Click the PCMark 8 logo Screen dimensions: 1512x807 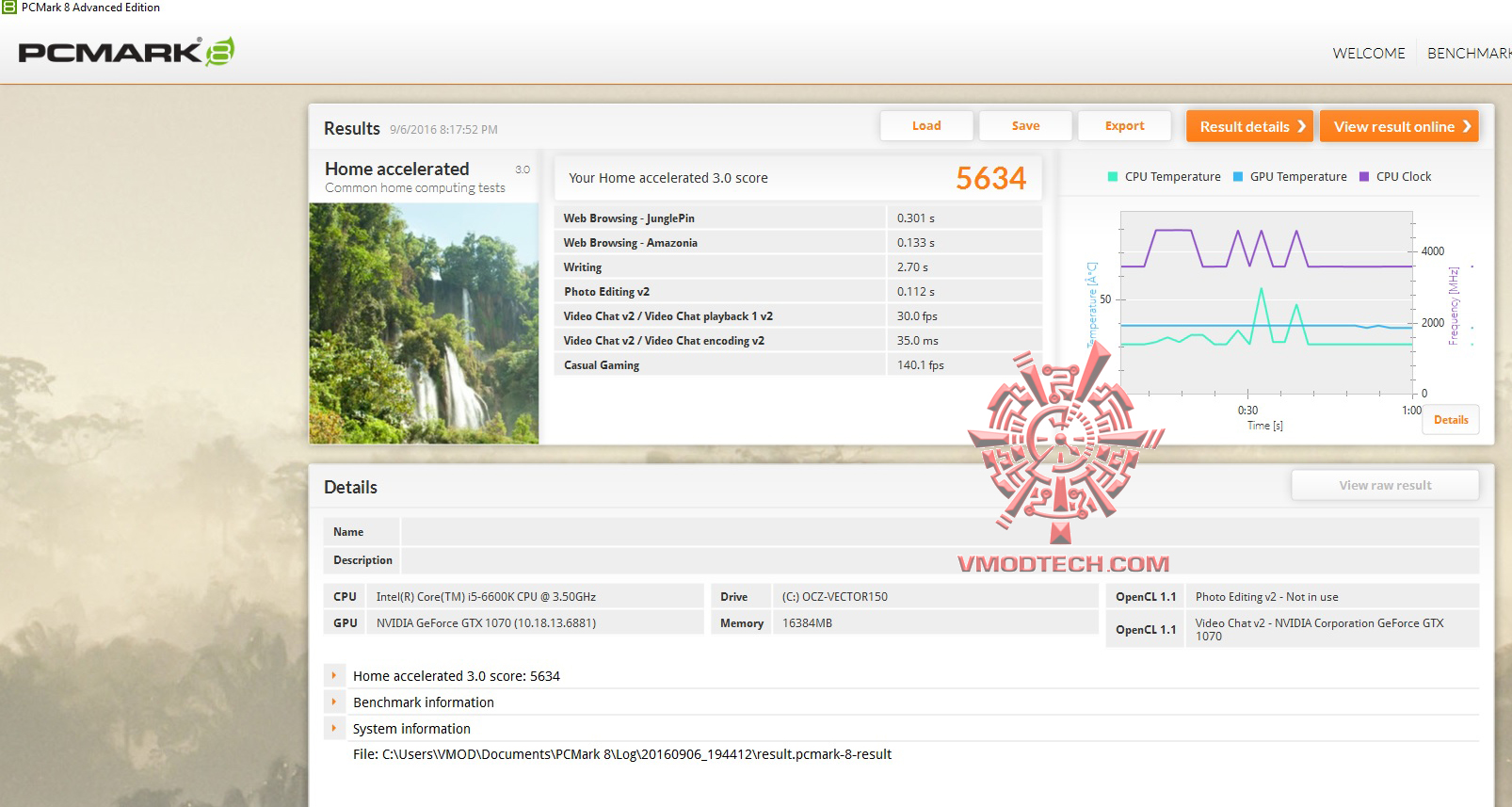(126, 52)
